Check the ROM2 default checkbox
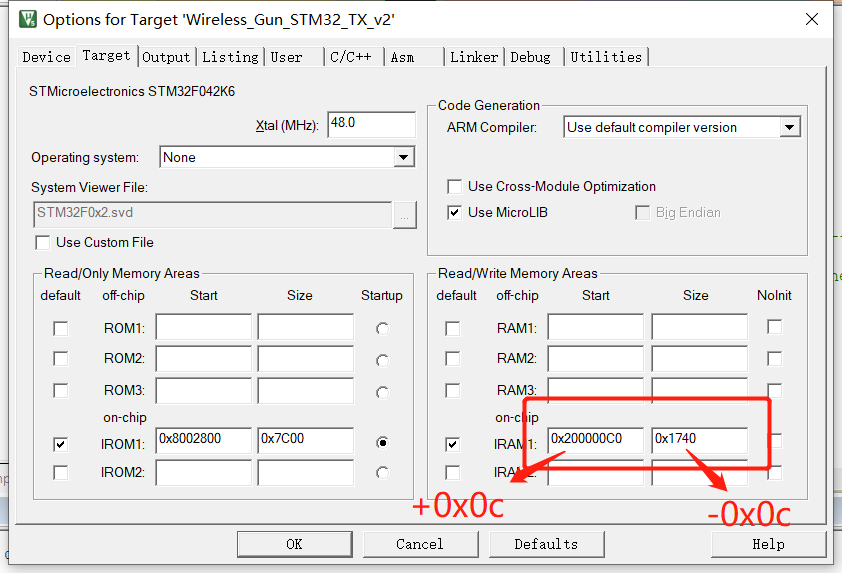The image size is (842, 573). (x=61, y=359)
